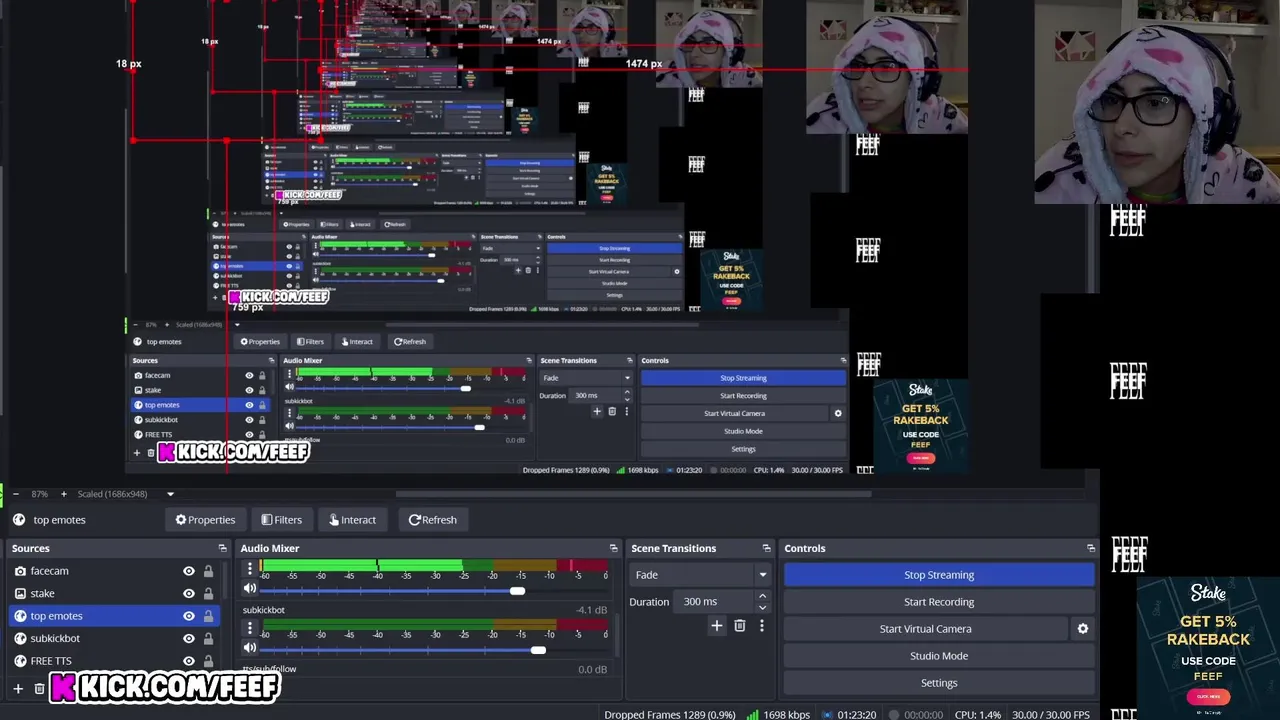Screen dimensions: 1280x720
Task: Click the FREE TTS browser source icon
Action: tap(20, 661)
